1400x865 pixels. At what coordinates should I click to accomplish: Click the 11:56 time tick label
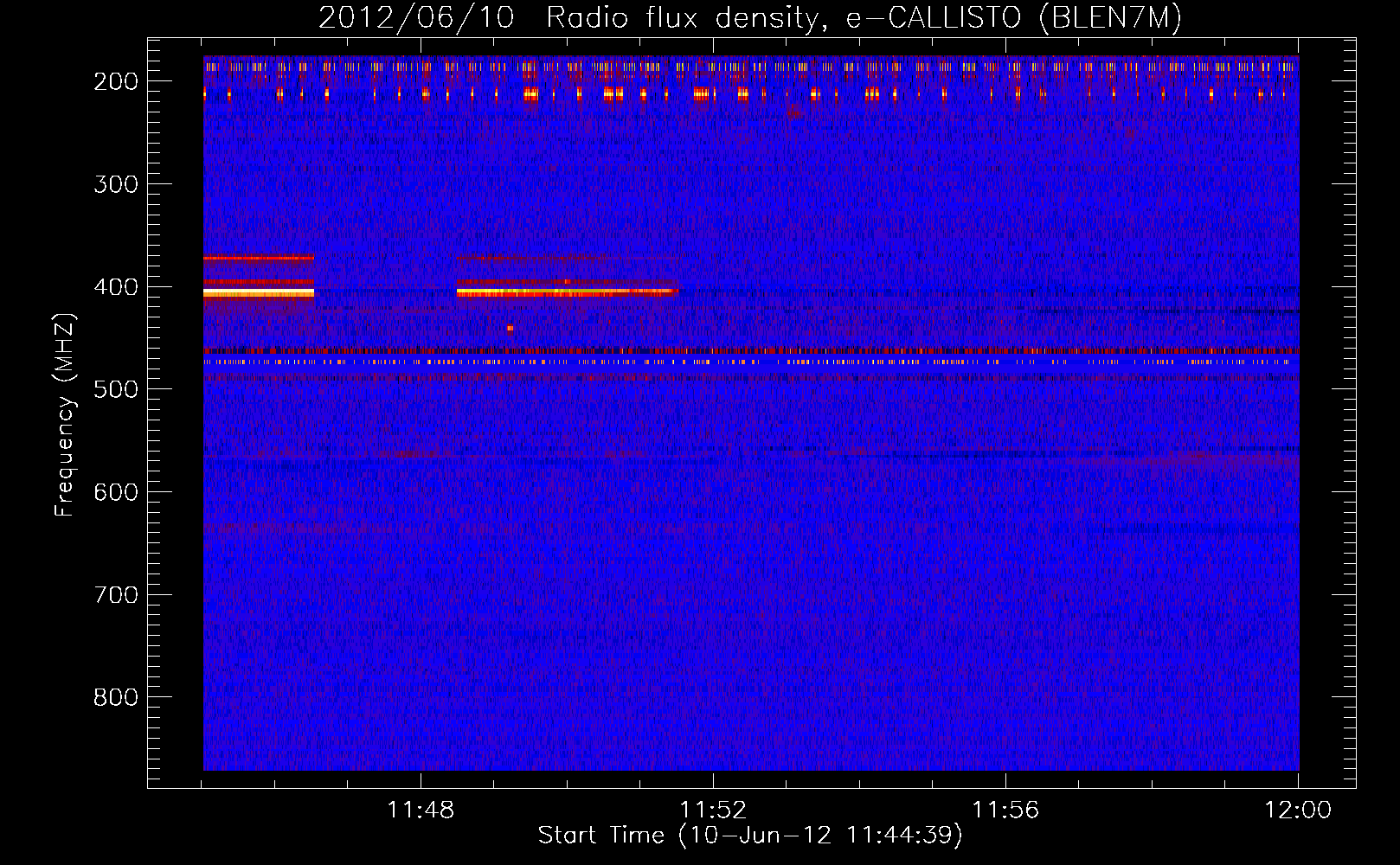coord(1005,810)
